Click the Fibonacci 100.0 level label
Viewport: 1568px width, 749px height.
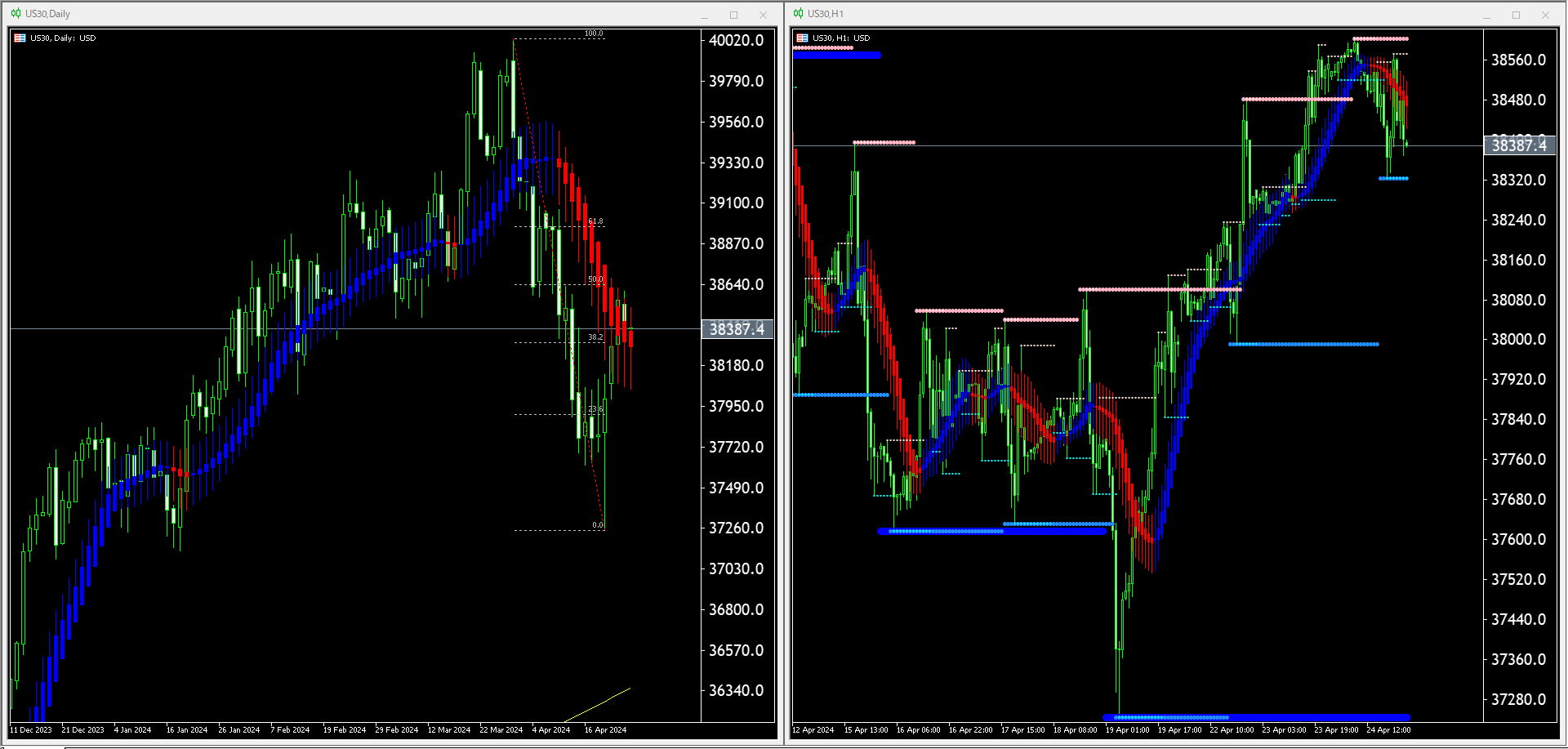[x=594, y=33]
